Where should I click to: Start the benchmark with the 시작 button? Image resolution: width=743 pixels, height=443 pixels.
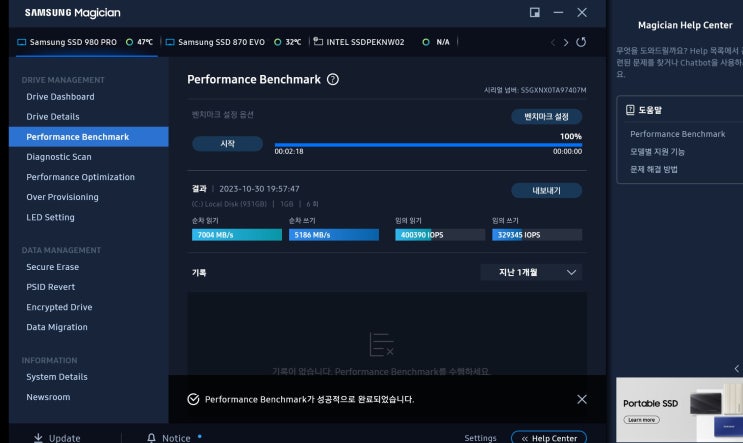pyautogui.click(x=227, y=144)
